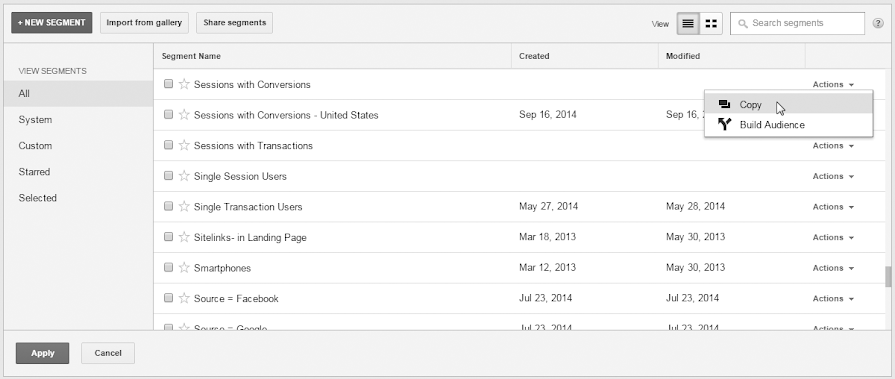Viewport: 895px width, 379px height.
Task: Click the + NEW SEGMENT button
Action: click(51, 23)
